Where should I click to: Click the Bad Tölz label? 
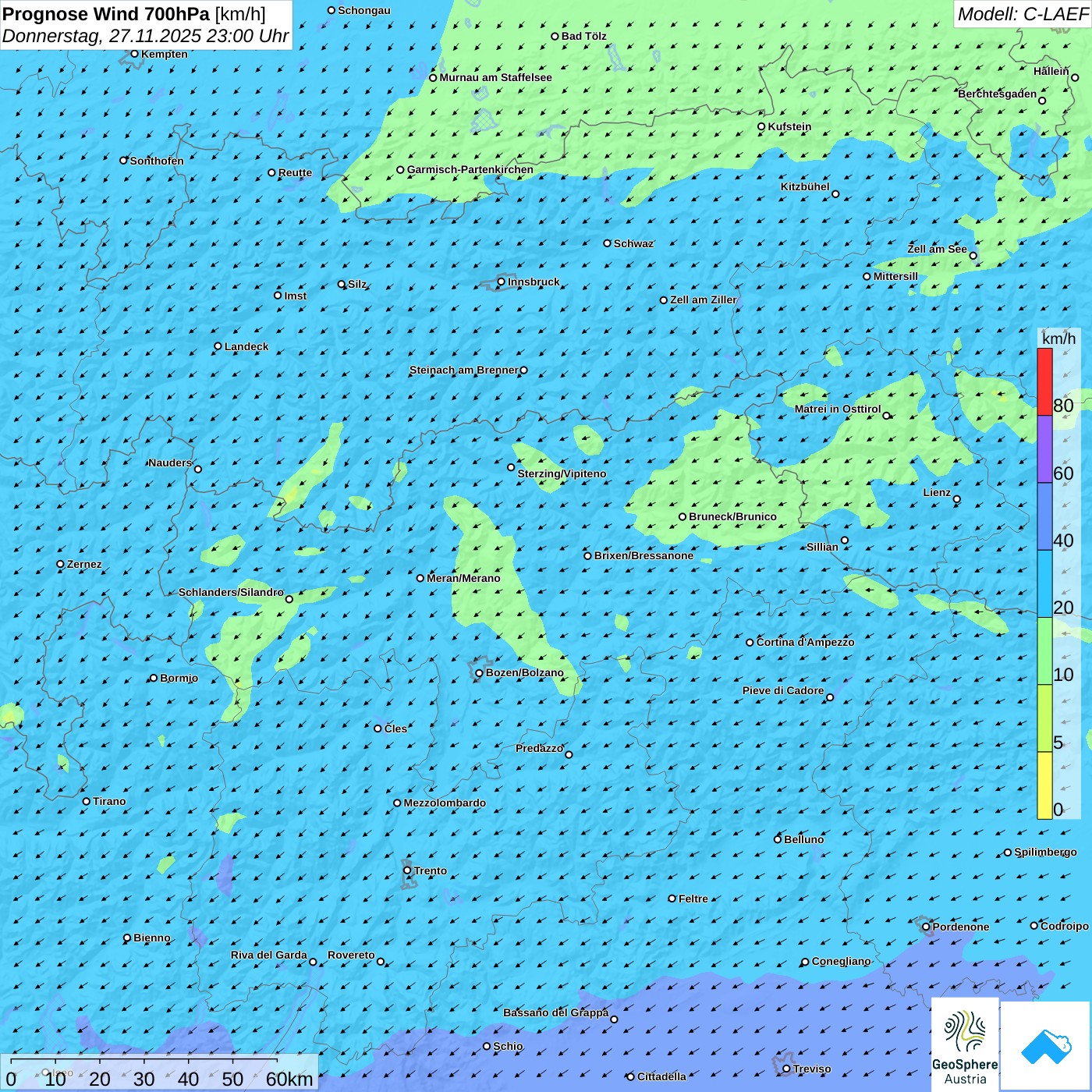[583, 36]
